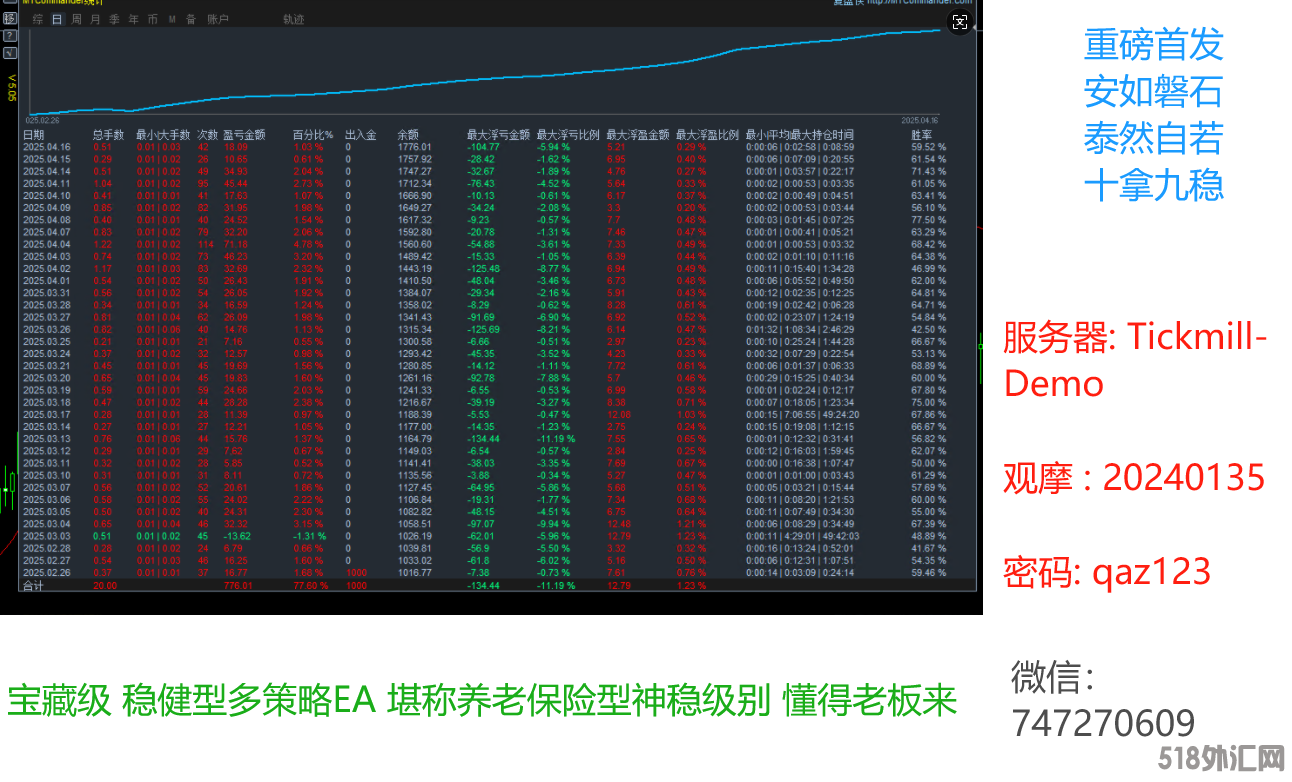Image resolution: width=1292 pixels, height=782 pixels.
Task: Click the 最大浮盈比例 column header
Action: point(707,135)
